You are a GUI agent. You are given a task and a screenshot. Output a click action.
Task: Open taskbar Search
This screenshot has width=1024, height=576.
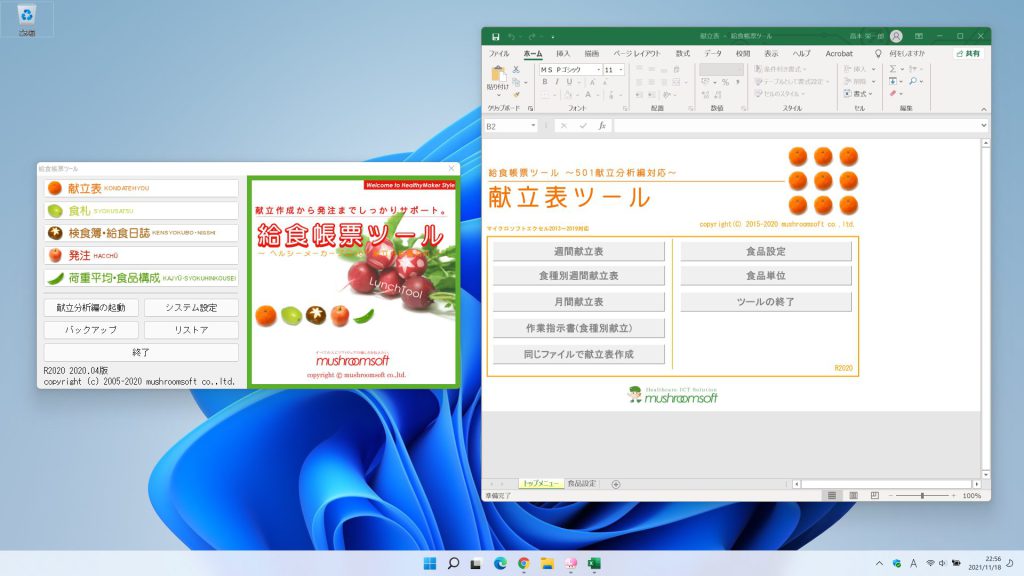click(453, 563)
